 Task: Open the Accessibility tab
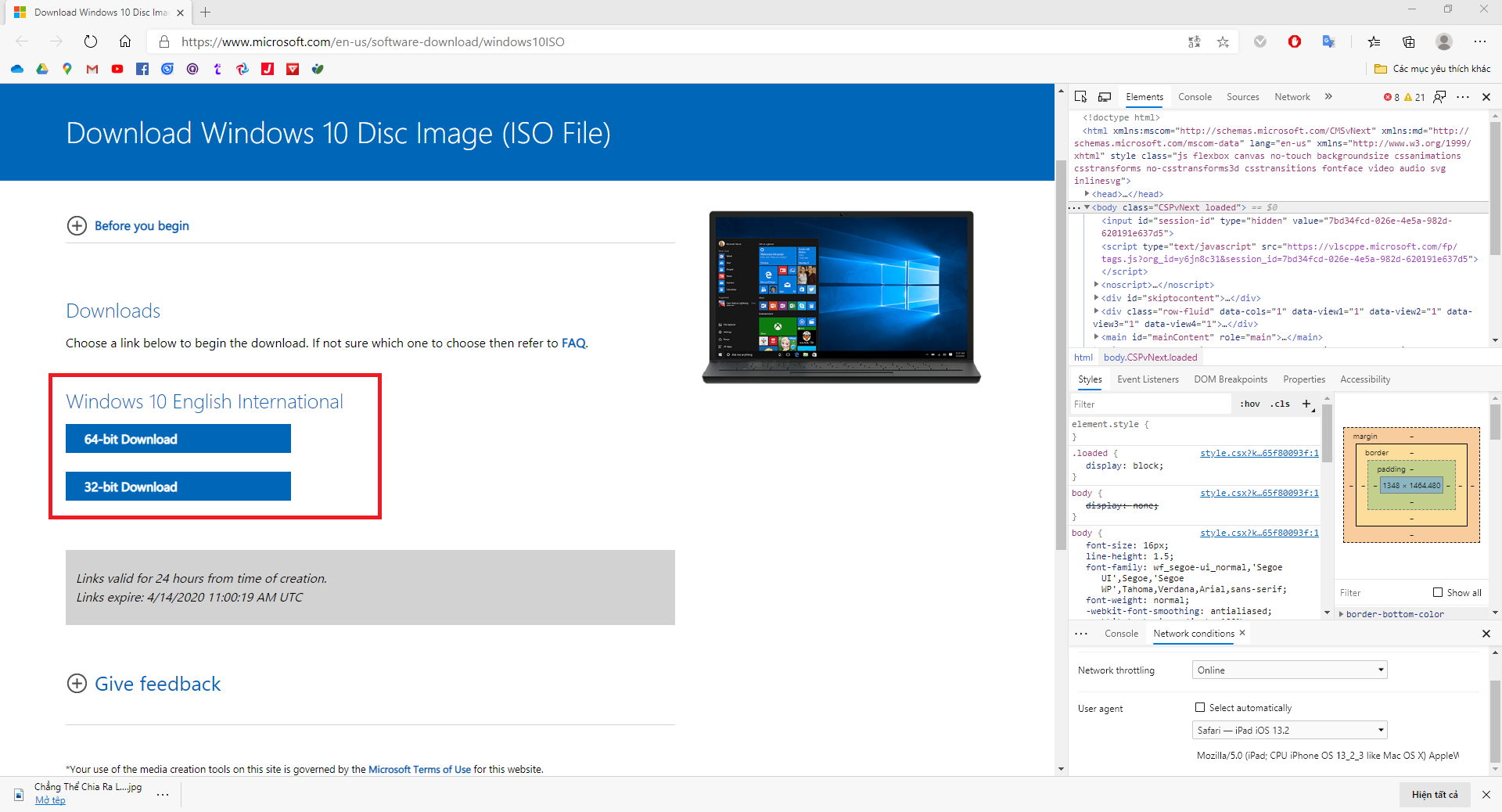point(1365,379)
